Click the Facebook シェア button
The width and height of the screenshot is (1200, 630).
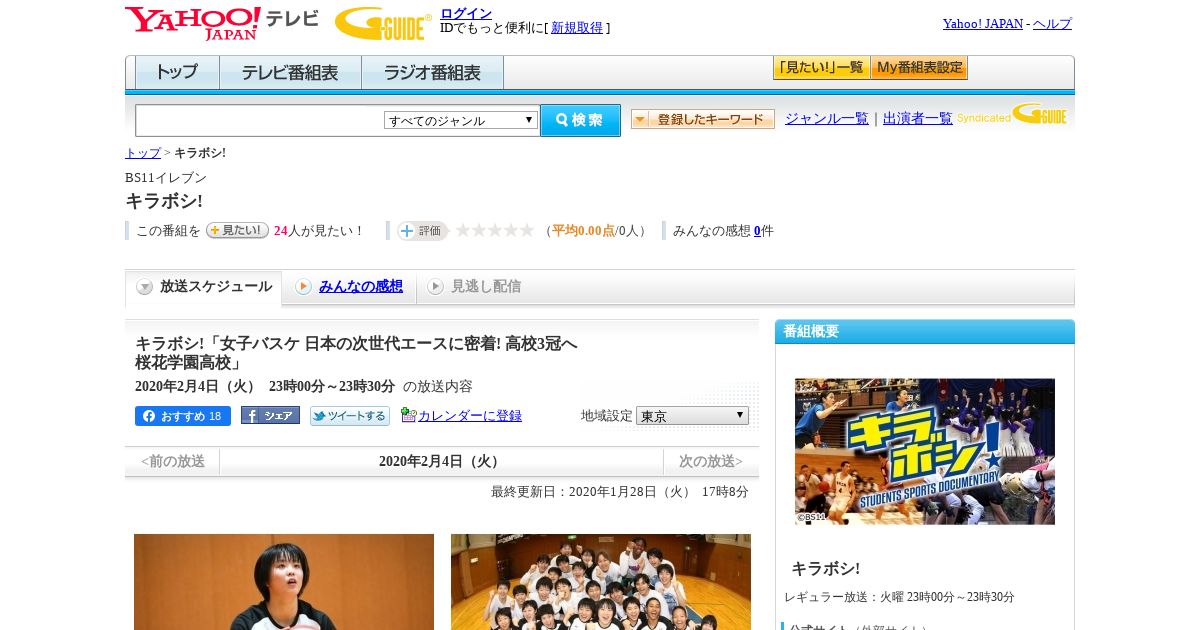(x=270, y=415)
